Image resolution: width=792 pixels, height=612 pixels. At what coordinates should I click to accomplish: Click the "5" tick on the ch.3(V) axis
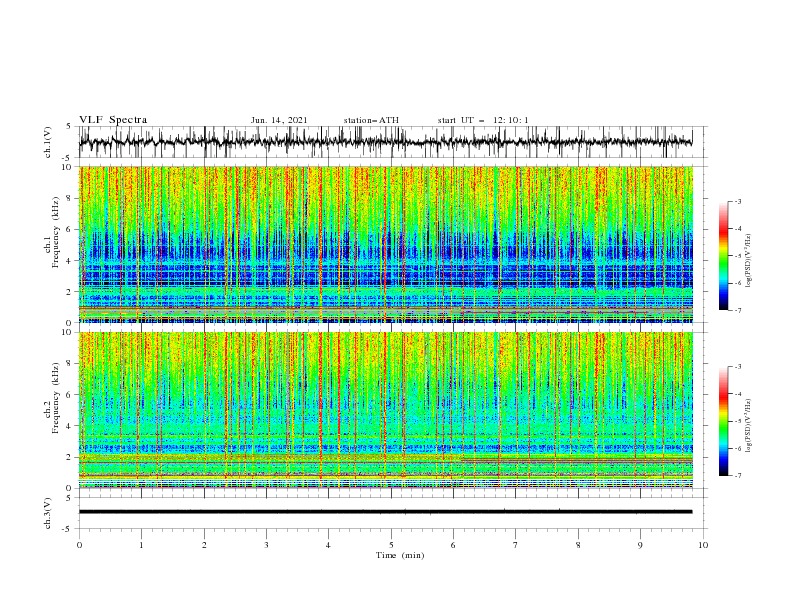pyautogui.click(x=69, y=497)
